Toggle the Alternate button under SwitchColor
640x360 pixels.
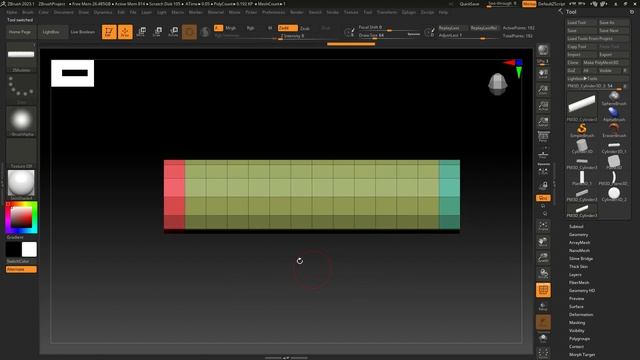coord(21,269)
